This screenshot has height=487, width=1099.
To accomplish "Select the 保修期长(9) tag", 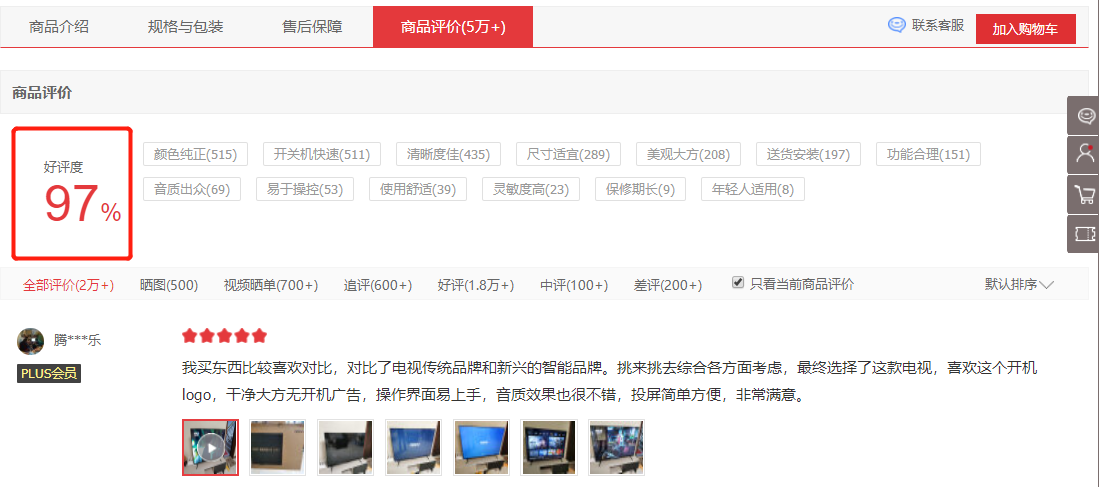I will pyautogui.click(x=641, y=189).
